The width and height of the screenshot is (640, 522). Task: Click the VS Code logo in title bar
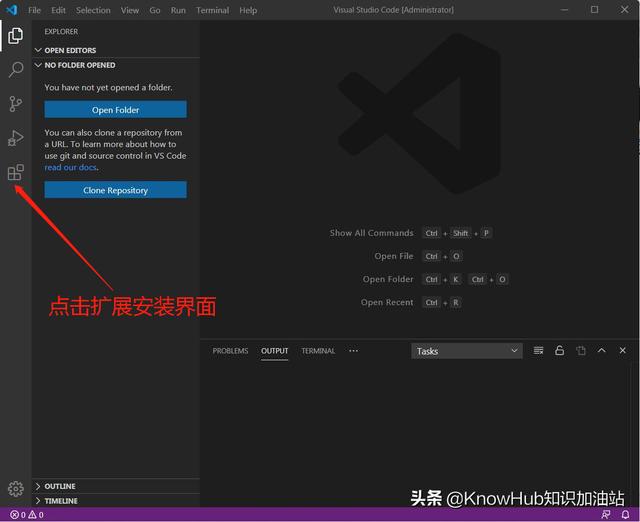click(12, 10)
